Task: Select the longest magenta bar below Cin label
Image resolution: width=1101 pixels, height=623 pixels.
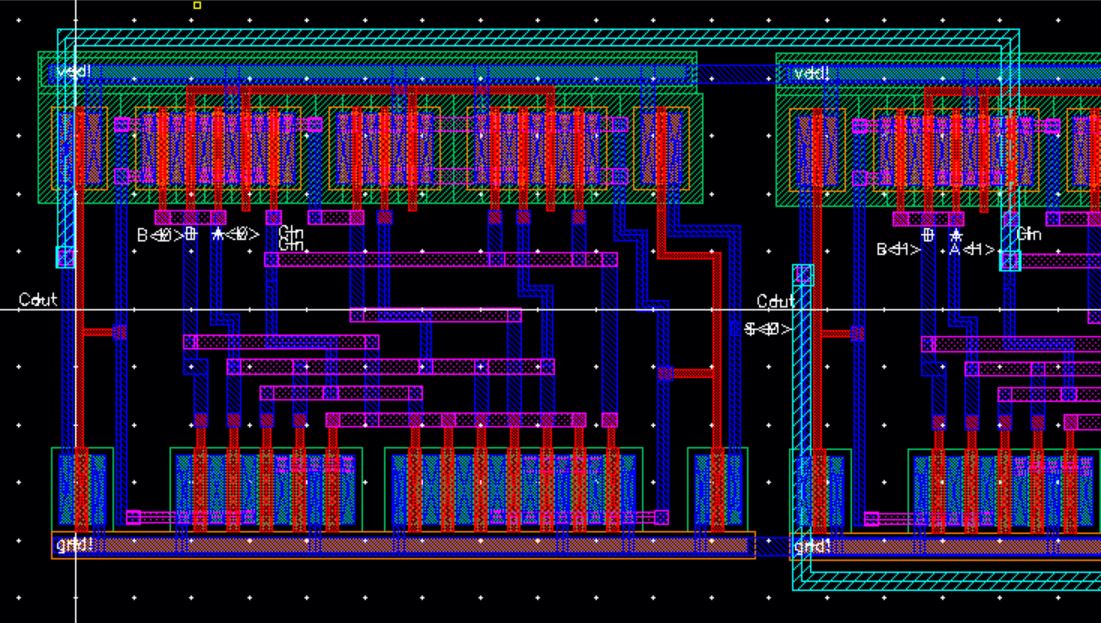Action: [441, 260]
